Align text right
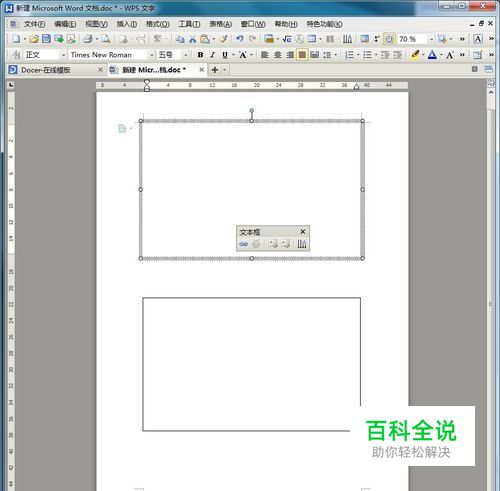 [290, 55]
